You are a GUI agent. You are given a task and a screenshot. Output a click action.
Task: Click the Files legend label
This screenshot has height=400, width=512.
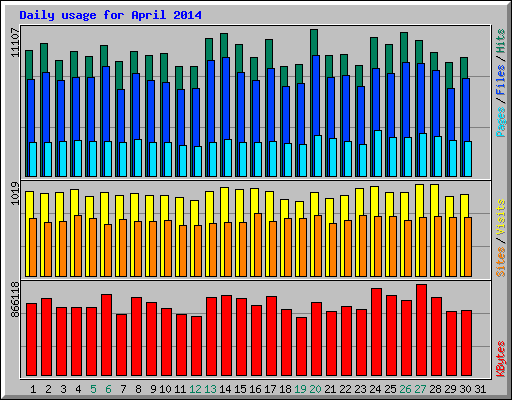[501, 80]
